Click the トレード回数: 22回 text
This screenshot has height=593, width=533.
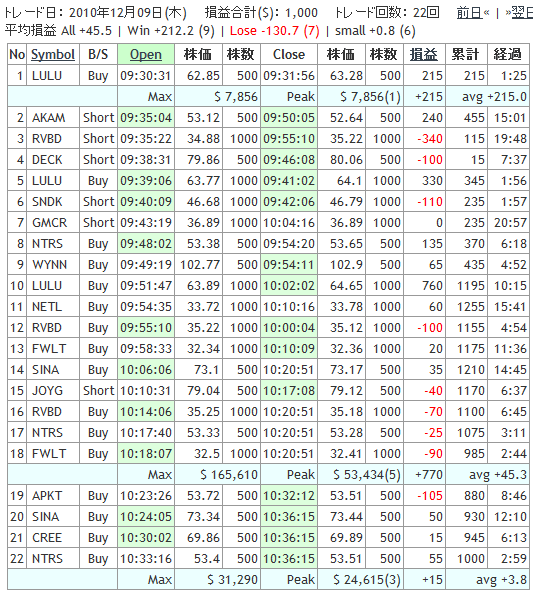tap(387, 13)
